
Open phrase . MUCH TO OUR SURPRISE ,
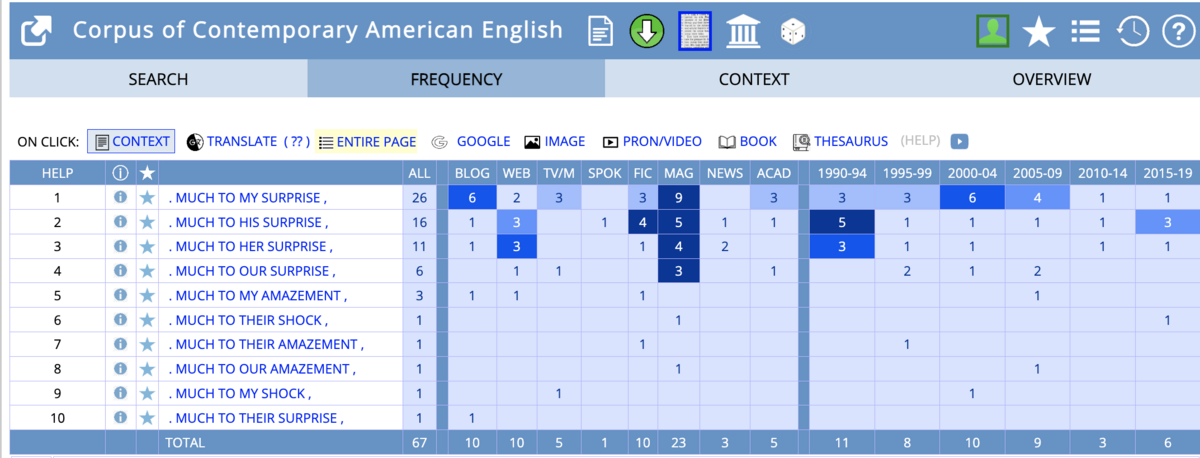point(251,271)
